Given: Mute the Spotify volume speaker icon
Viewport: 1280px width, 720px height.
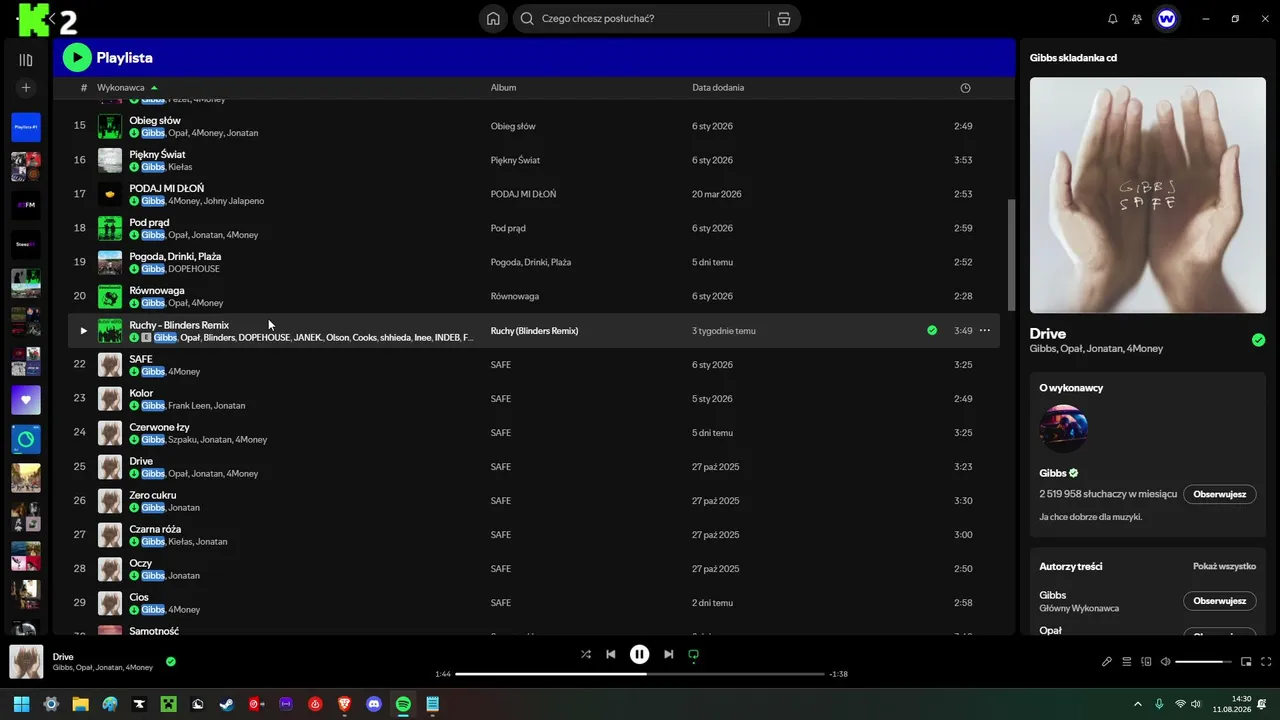Looking at the screenshot, I should click(x=1165, y=661).
